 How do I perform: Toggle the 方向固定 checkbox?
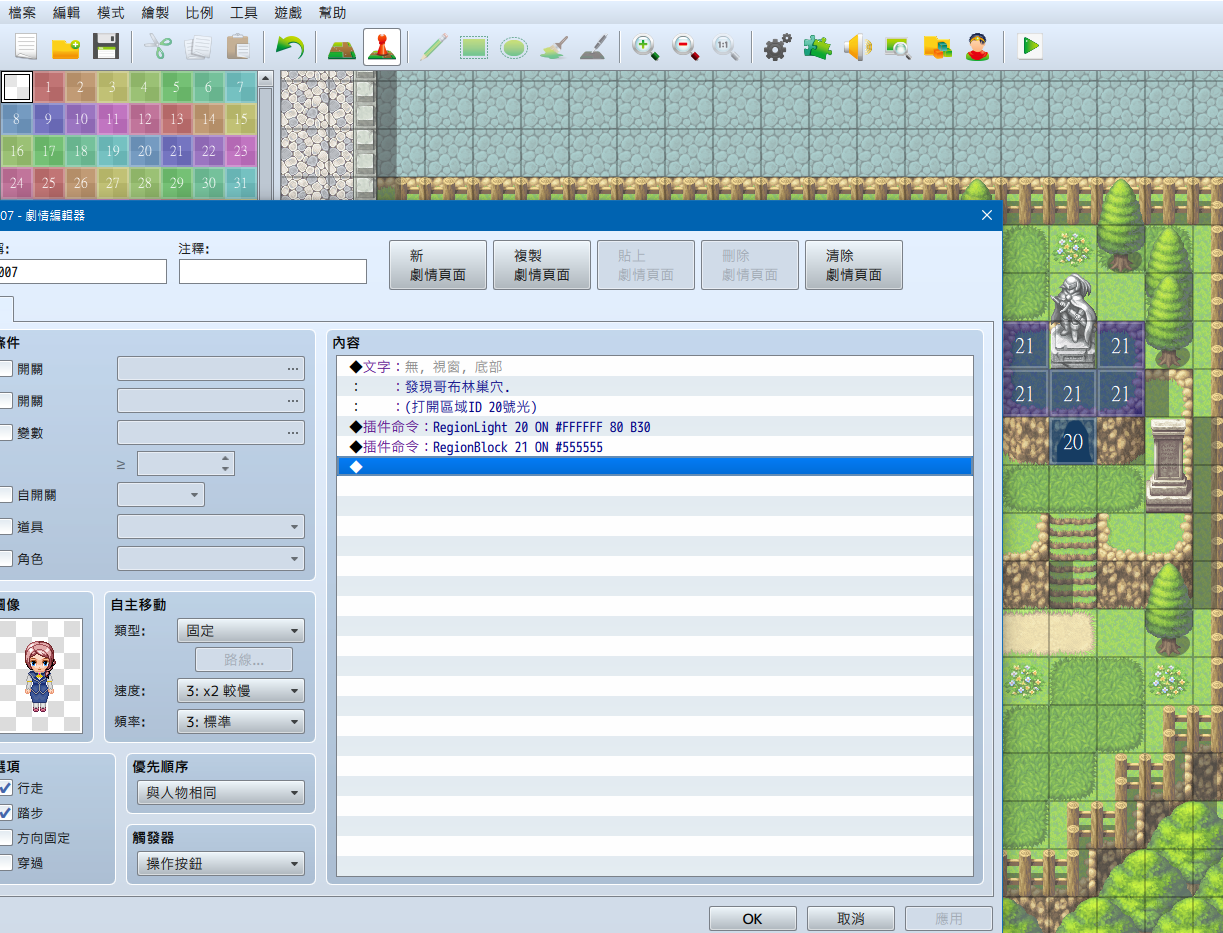pyautogui.click(x=6, y=838)
